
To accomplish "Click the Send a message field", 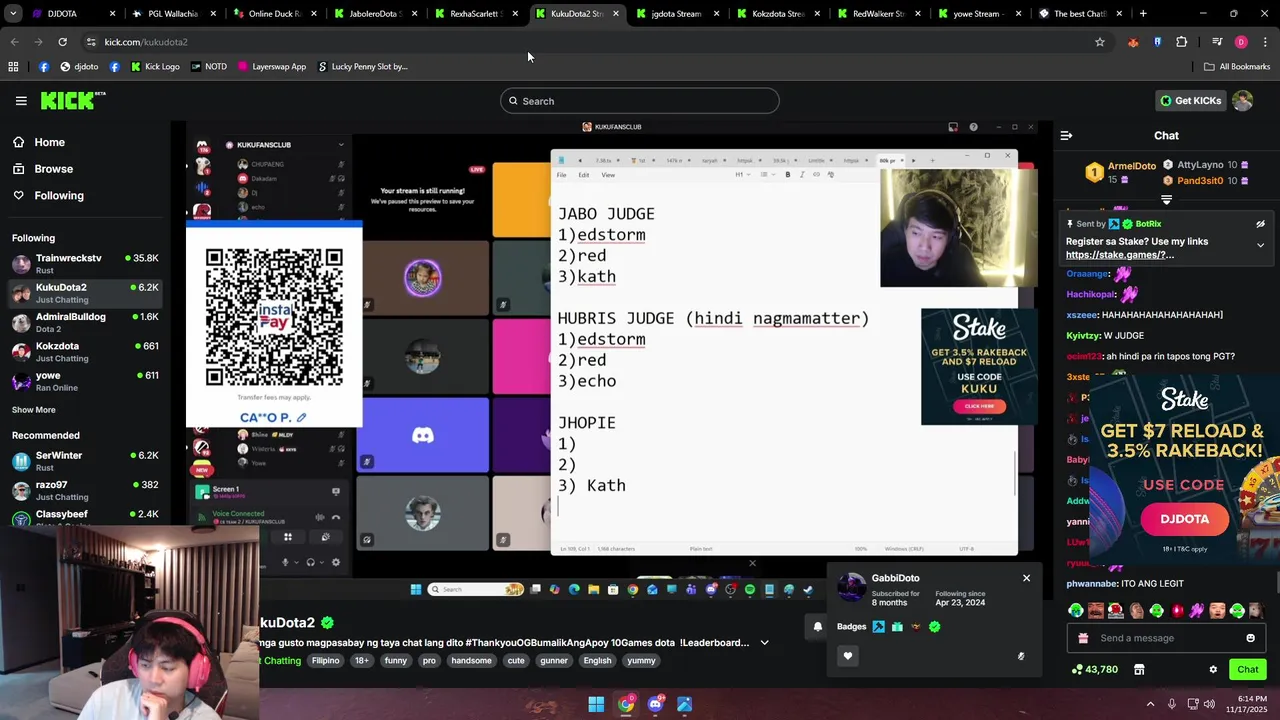I will pos(1167,638).
